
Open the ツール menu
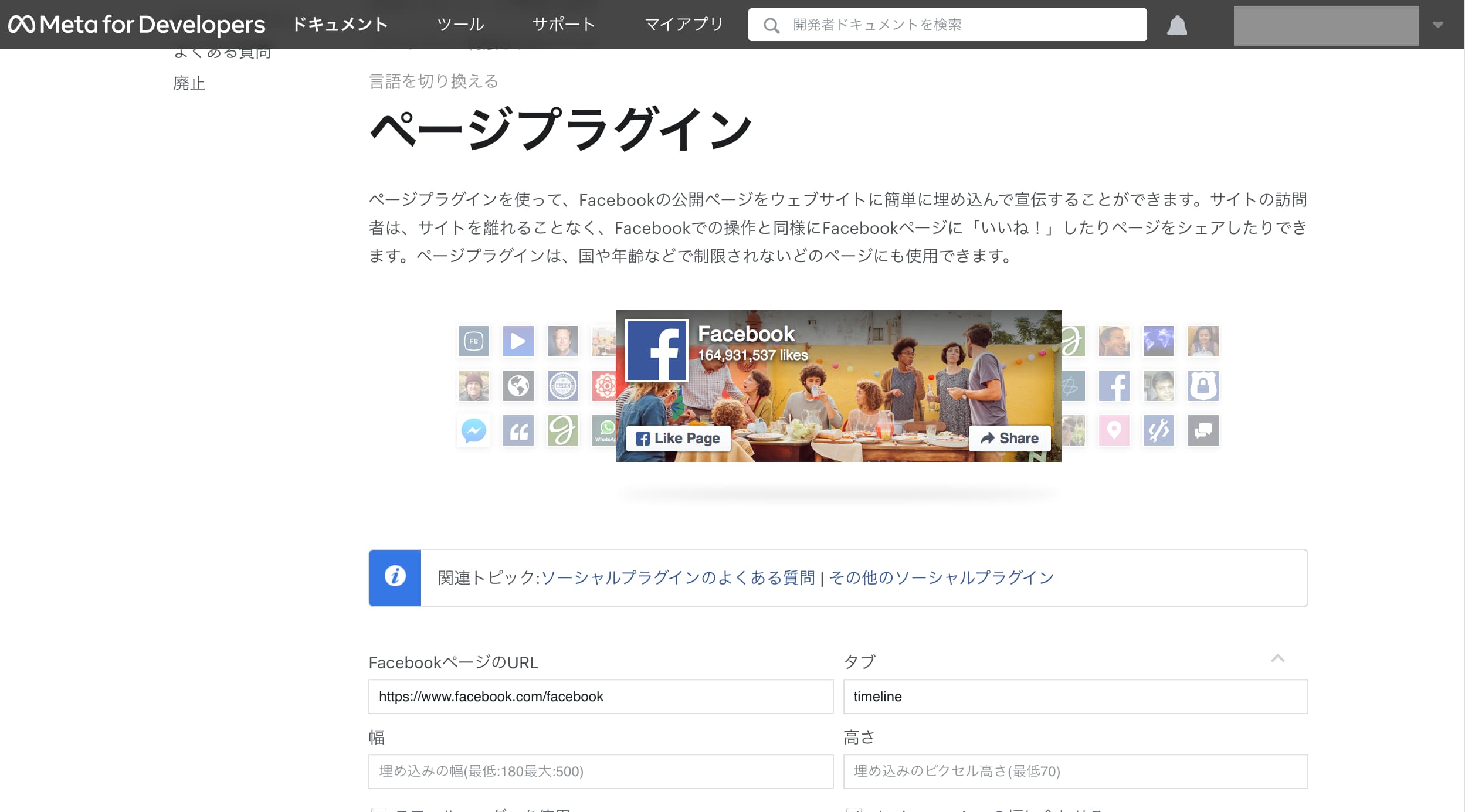tap(460, 24)
